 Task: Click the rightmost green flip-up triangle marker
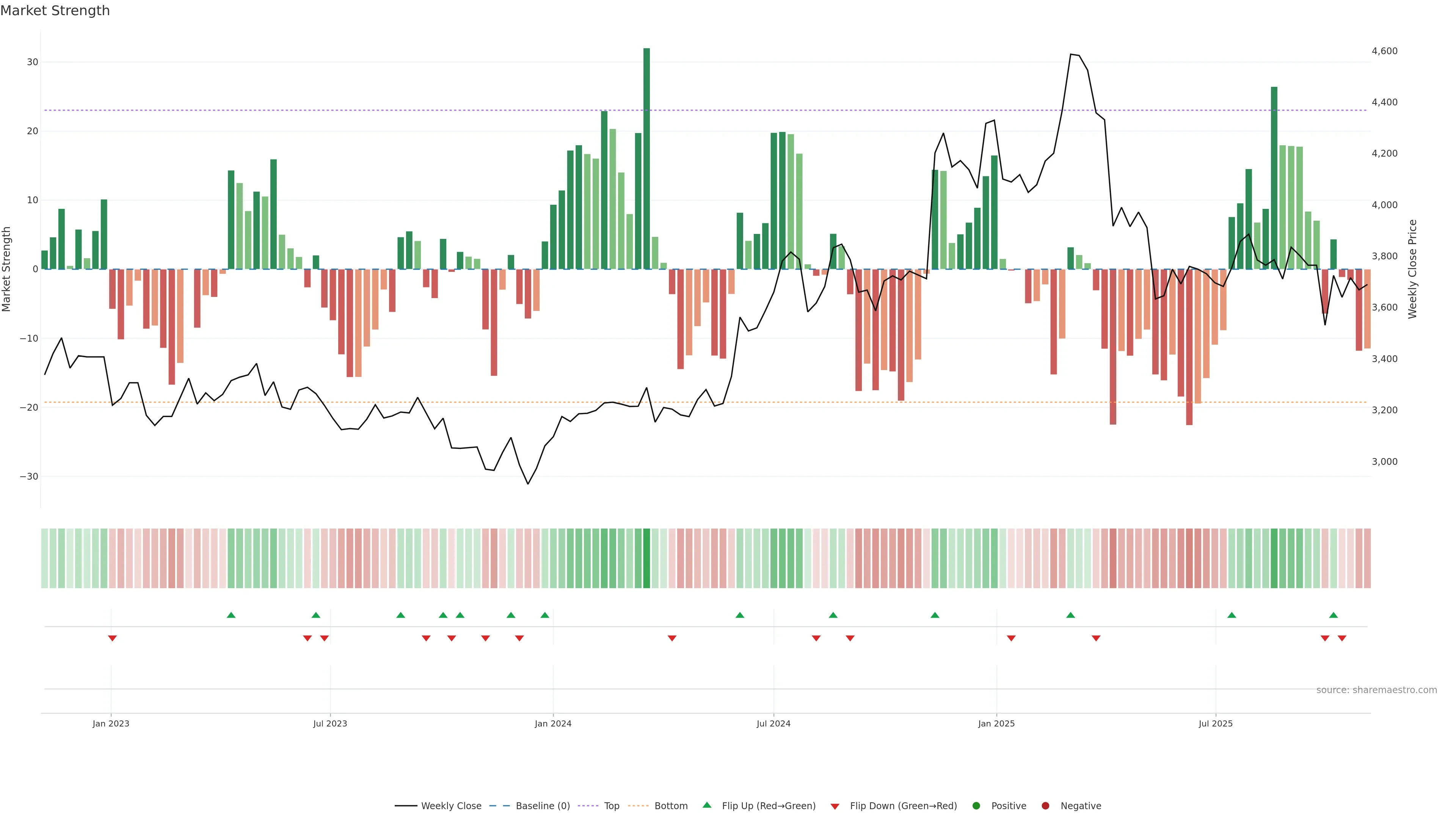1334,615
